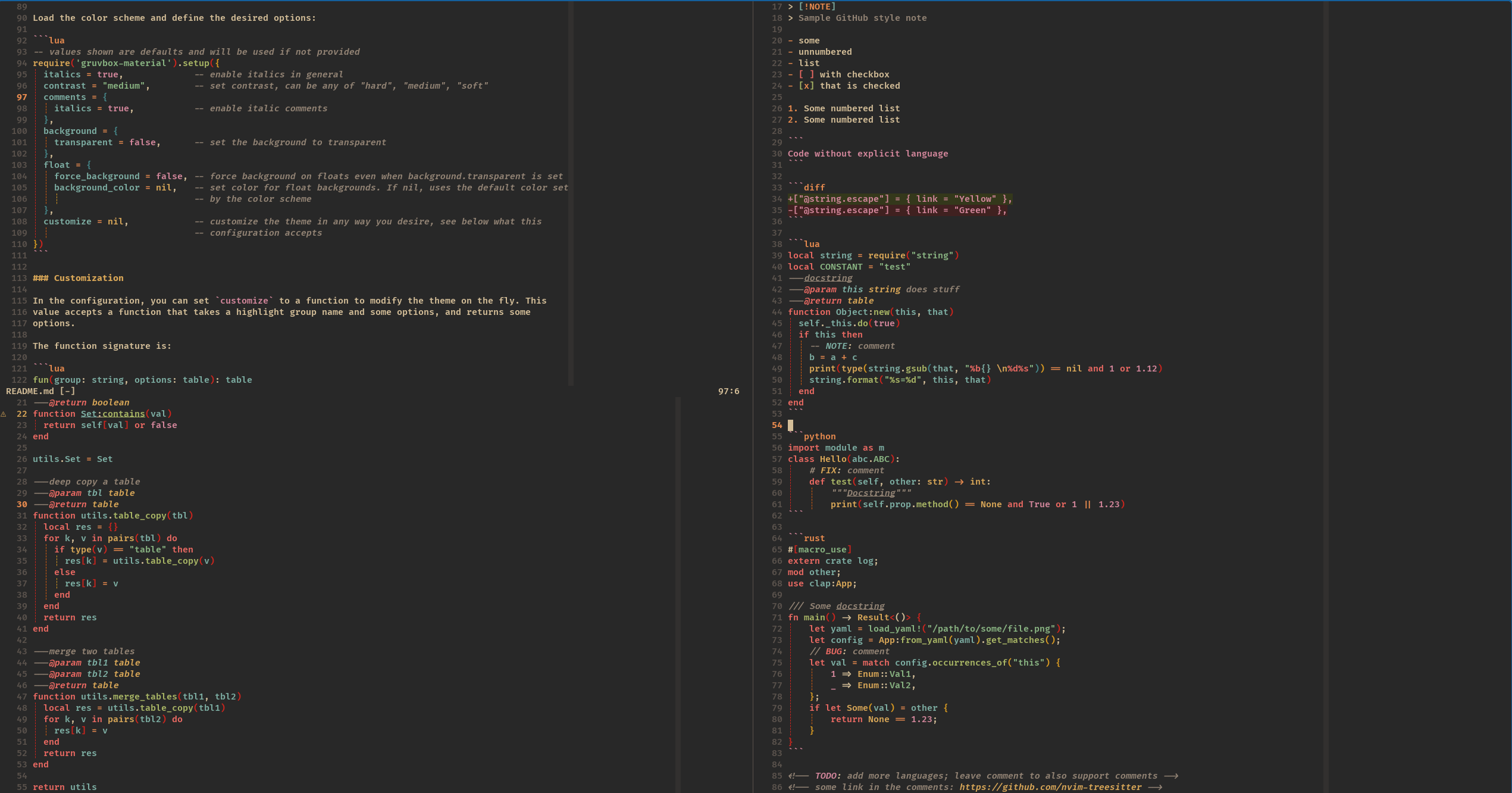Click the block cursor on line 54
The image size is (1512, 793).
tap(790, 425)
